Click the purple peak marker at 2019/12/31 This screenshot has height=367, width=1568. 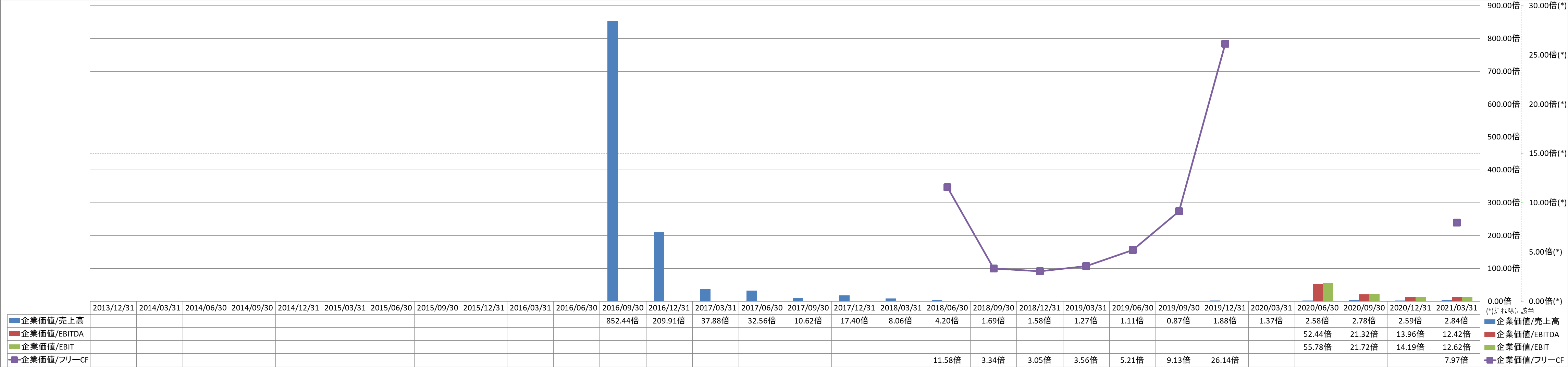[x=1225, y=44]
